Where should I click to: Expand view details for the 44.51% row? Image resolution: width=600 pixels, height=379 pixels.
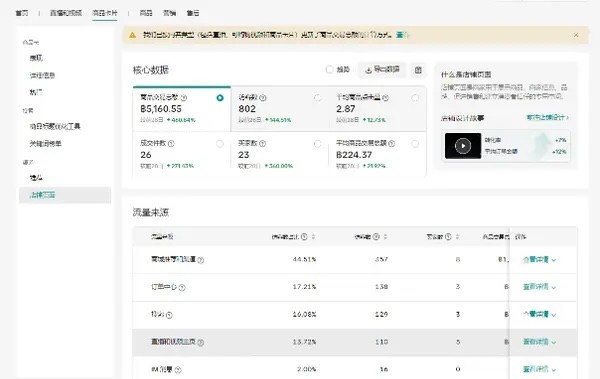pyautogui.click(x=539, y=260)
